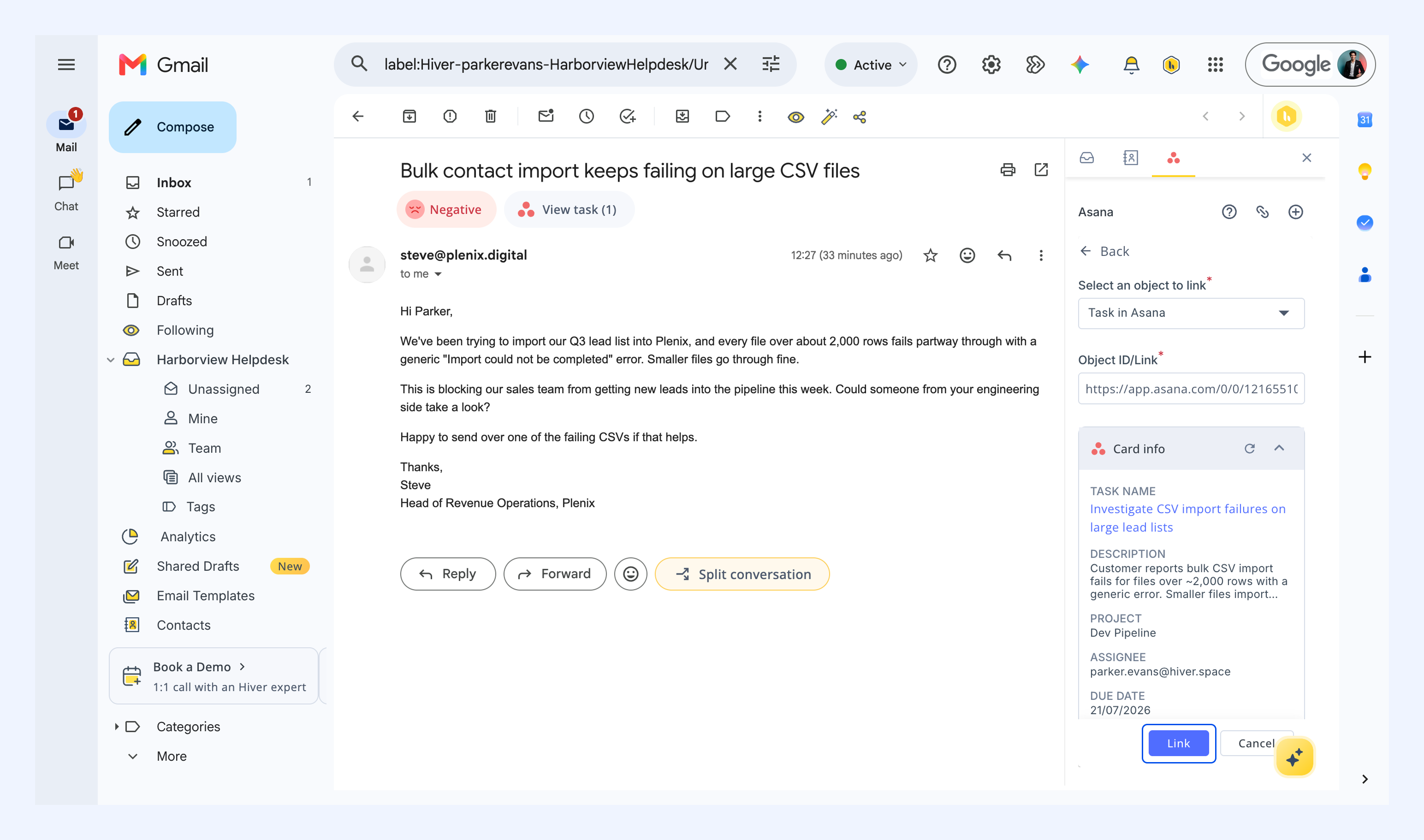1424x840 pixels.
Task: Print the email using printer icon
Action: 1008,170
